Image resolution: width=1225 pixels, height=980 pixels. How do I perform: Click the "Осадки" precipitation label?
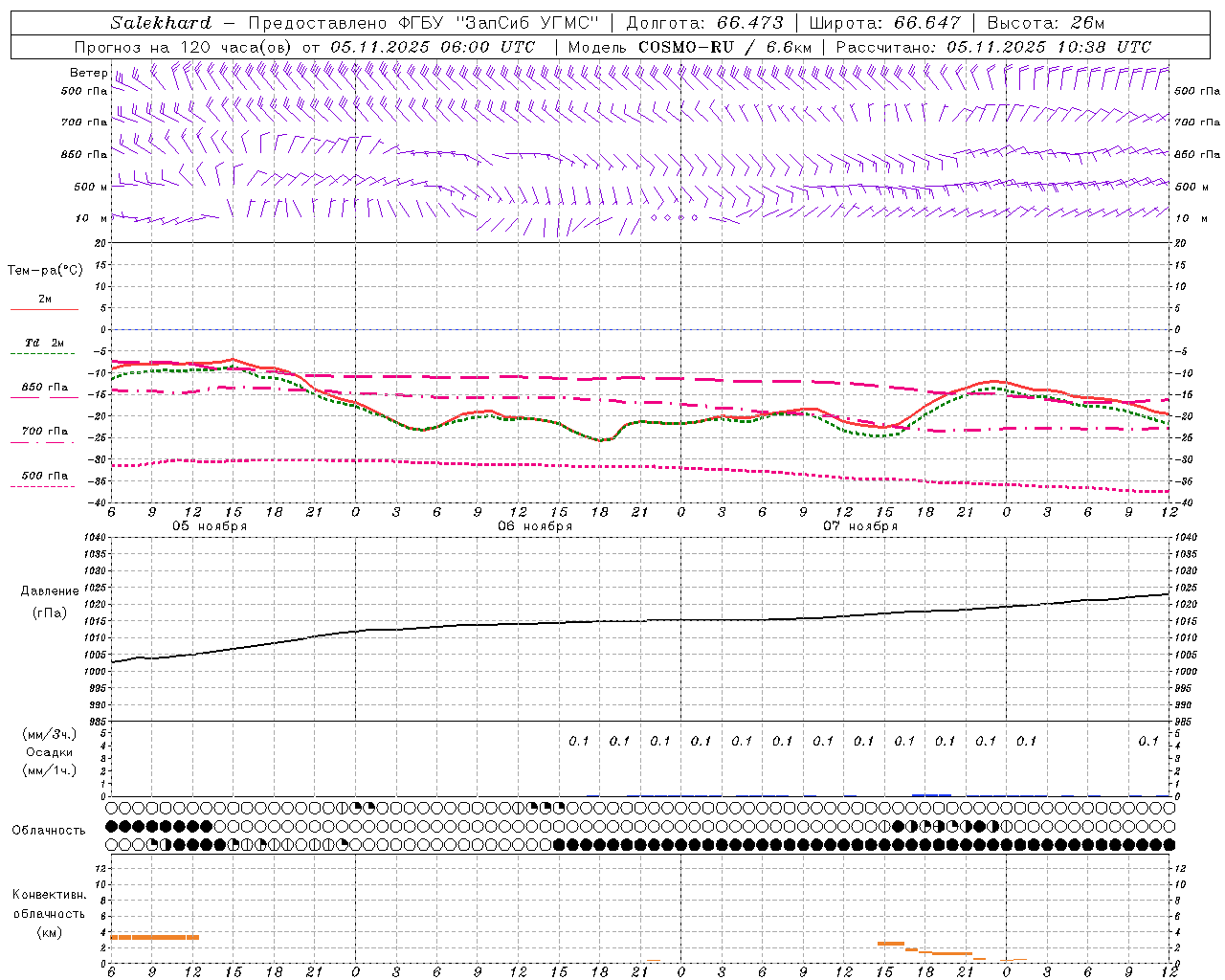click(x=50, y=752)
